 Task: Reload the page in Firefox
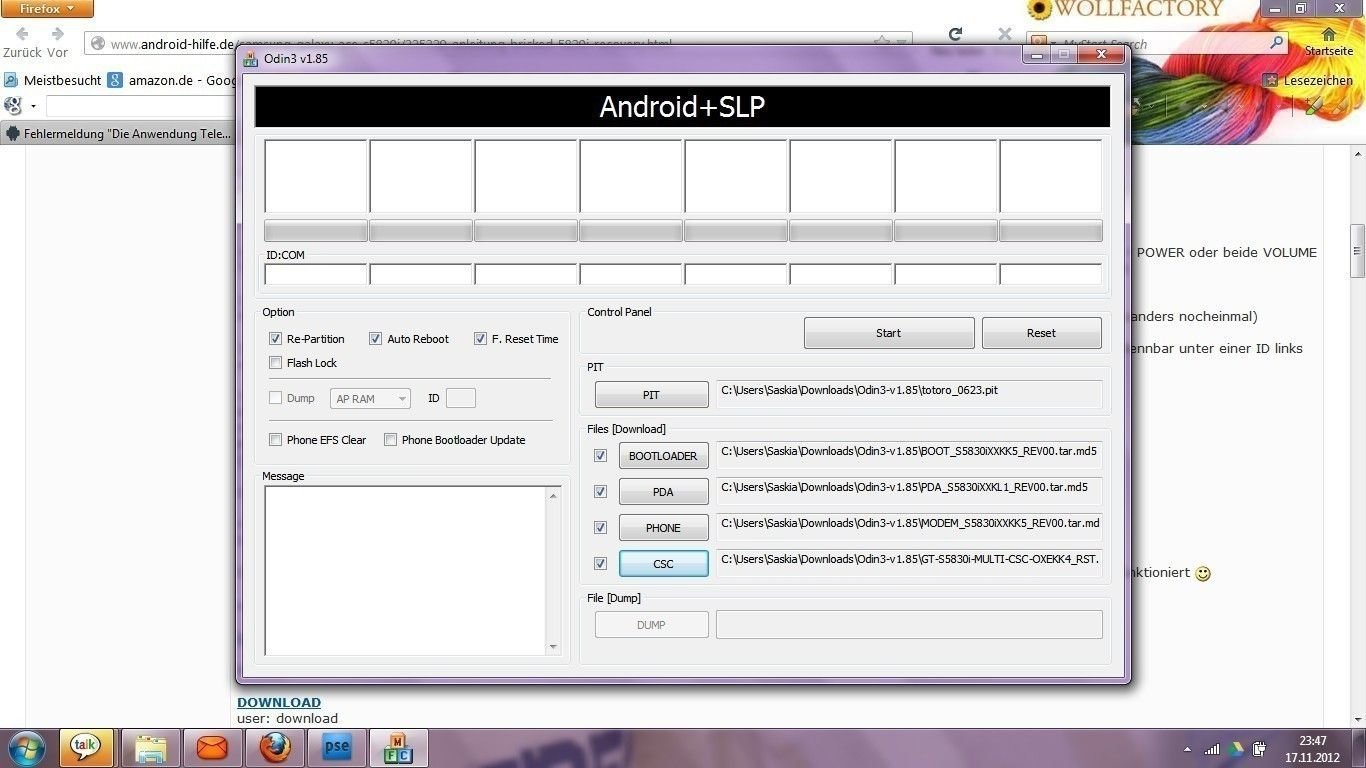click(955, 34)
